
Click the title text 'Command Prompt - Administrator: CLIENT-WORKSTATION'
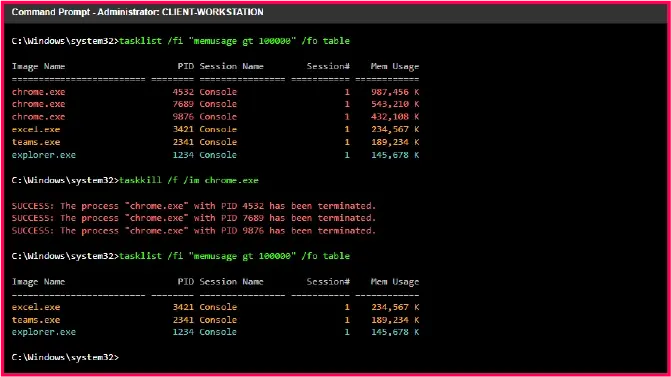137,12
